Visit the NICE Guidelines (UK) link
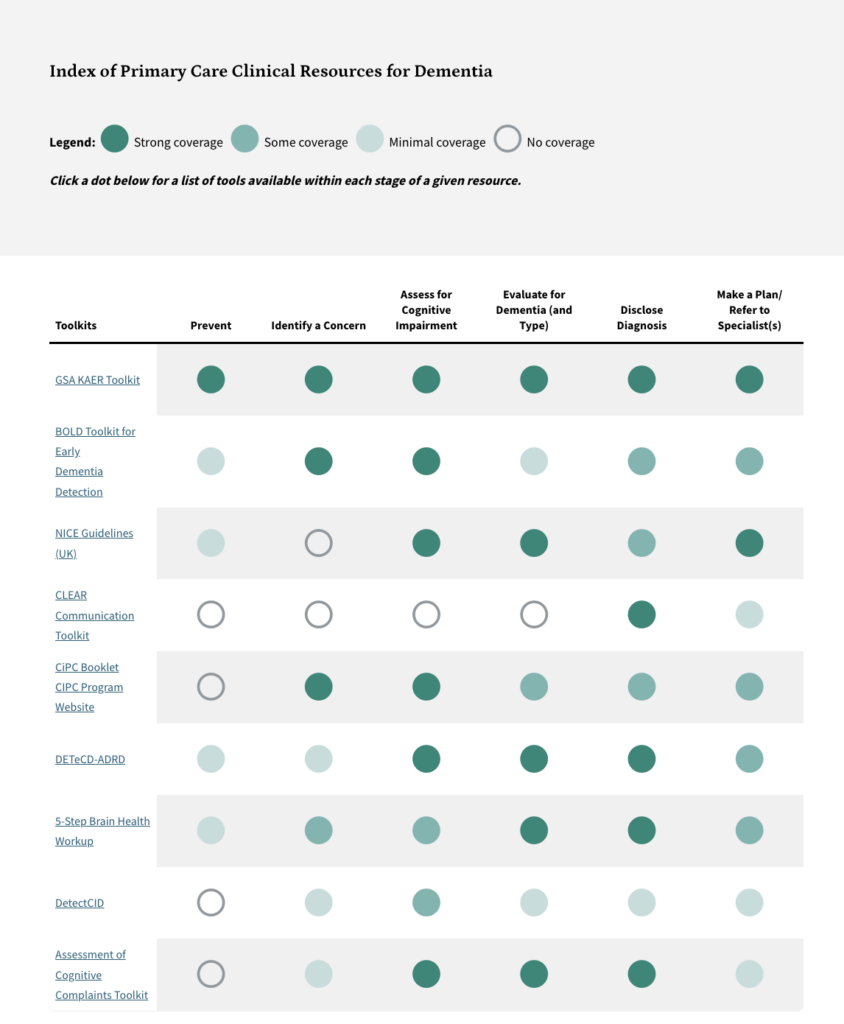 click(94, 533)
